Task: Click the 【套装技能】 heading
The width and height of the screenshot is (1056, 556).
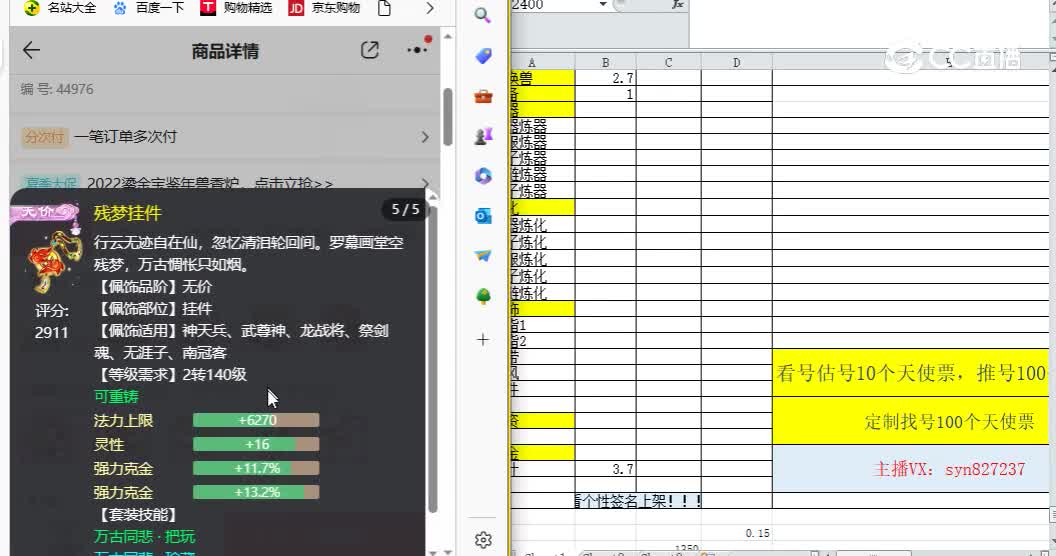Action: [x=137, y=515]
